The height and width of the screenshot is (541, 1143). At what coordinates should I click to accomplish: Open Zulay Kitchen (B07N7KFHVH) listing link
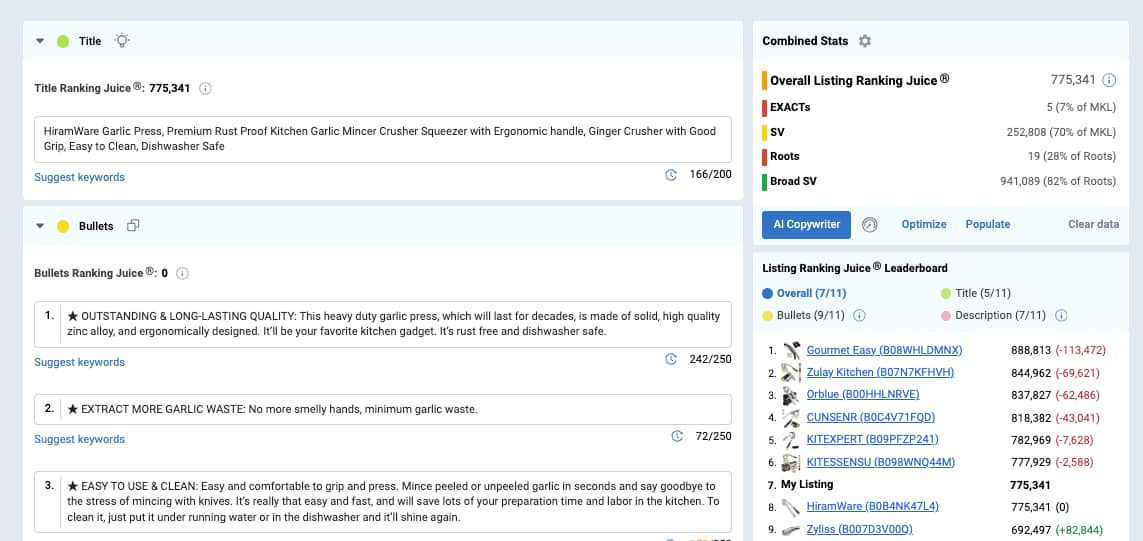pyautogui.click(x=880, y=373)
